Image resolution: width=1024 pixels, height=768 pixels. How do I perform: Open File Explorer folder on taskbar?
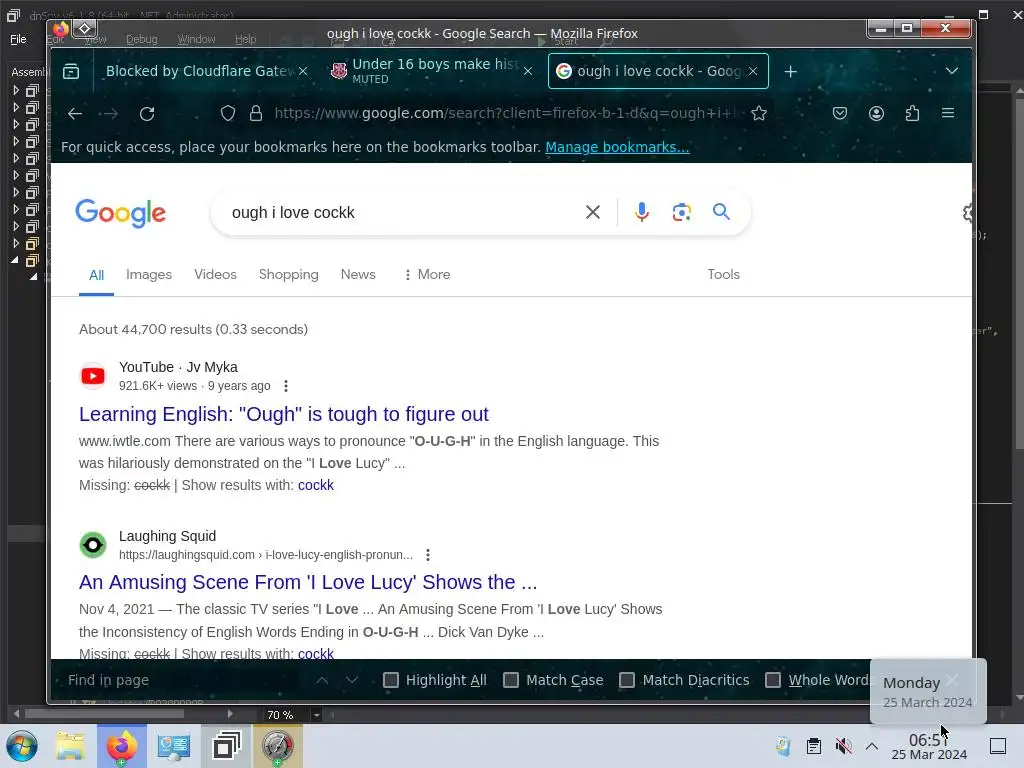[70, 746]
